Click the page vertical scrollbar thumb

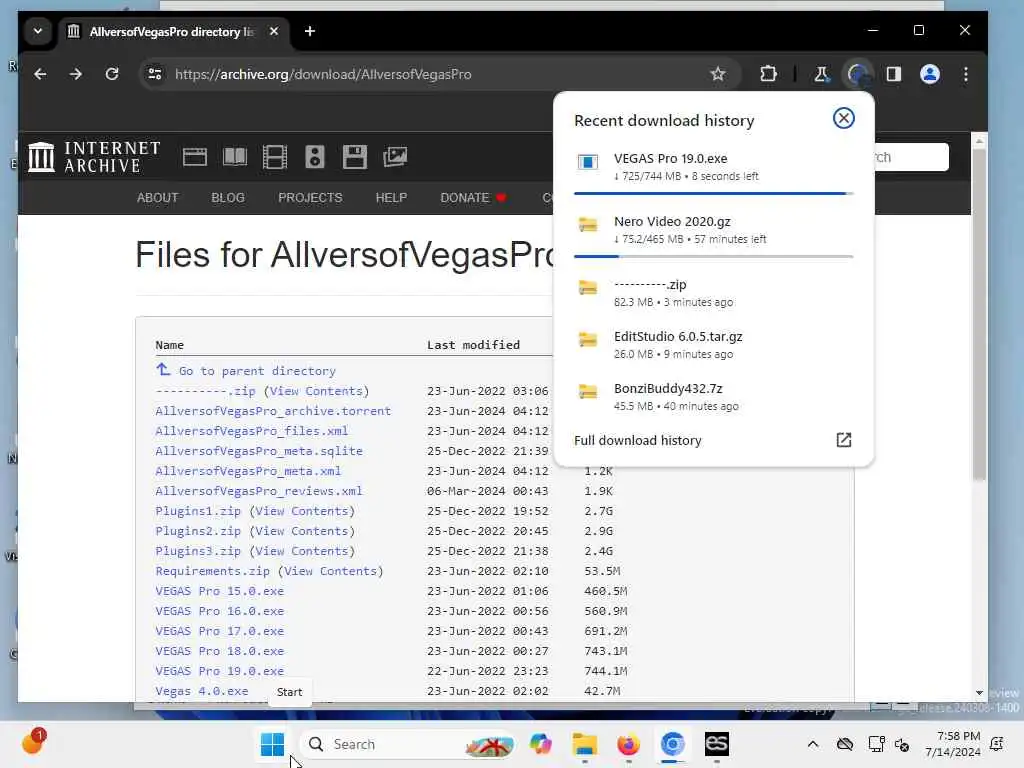click(979, 315)
